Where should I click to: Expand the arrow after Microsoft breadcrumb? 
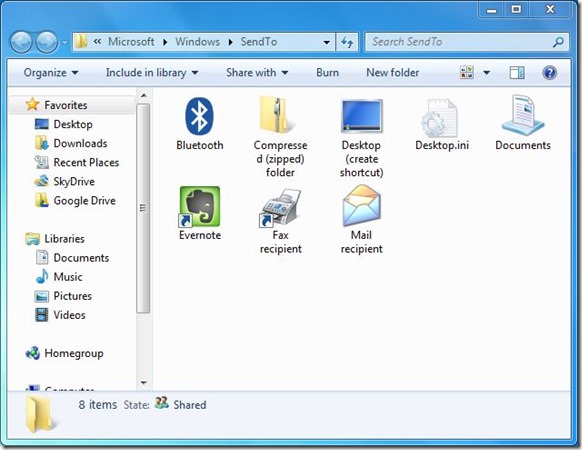coord(165,42)
